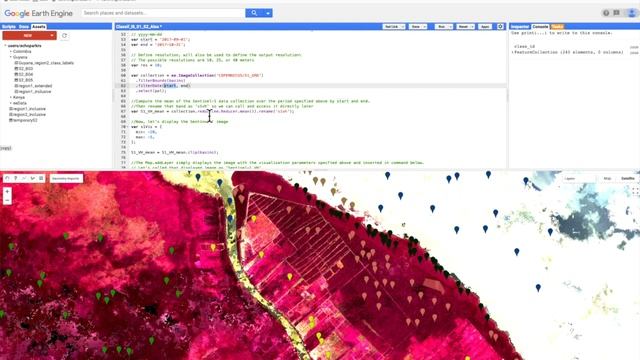Switch to the Scripts tab

9,27
